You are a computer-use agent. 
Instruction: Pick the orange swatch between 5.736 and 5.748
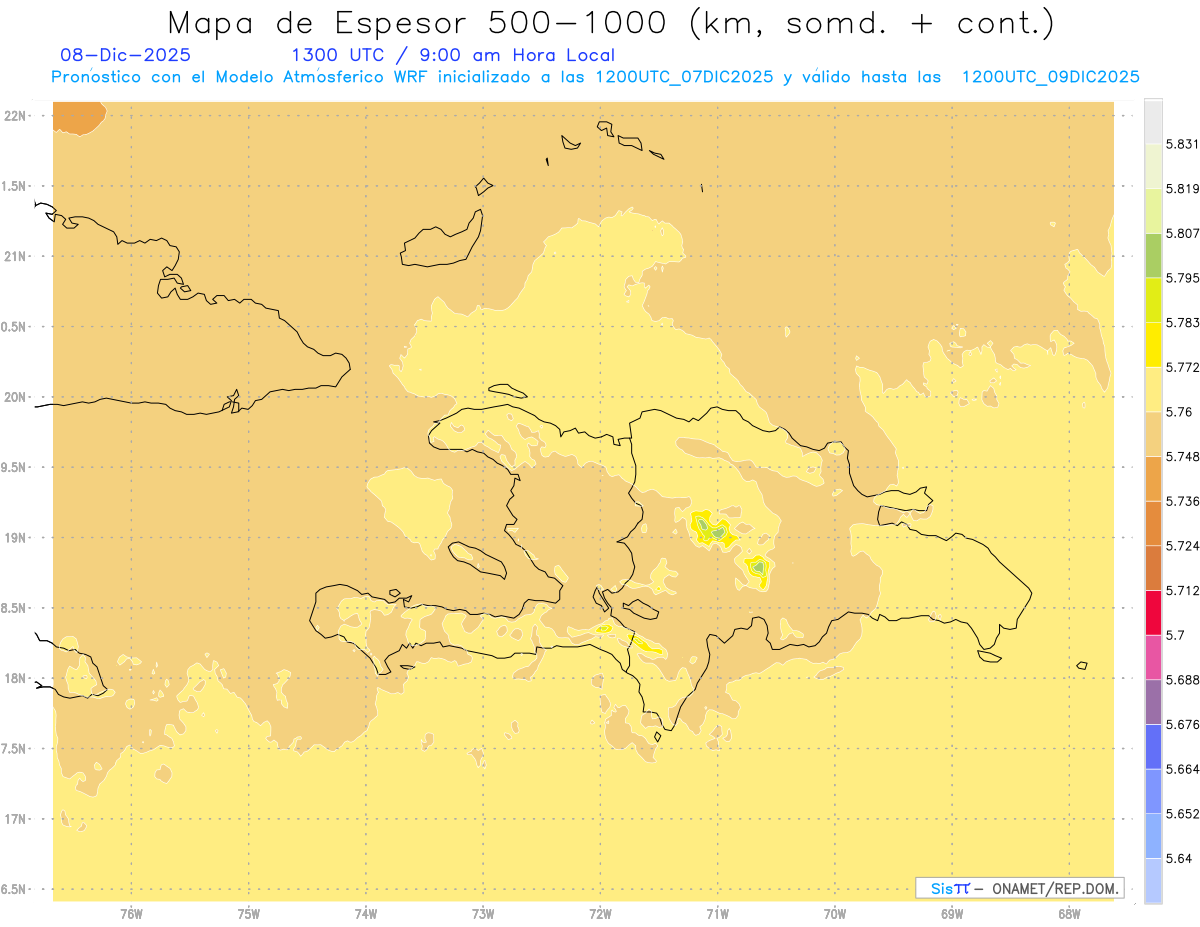[x=1153, y=479]
